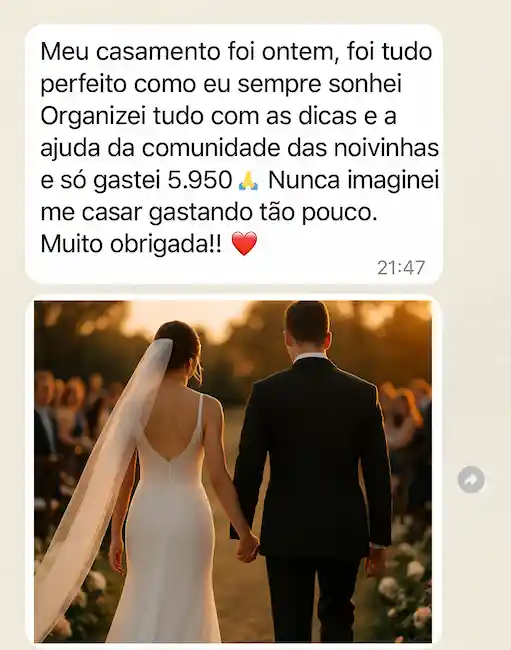
Task: Tap the red heart emoji
Action: tap(244, 243)
